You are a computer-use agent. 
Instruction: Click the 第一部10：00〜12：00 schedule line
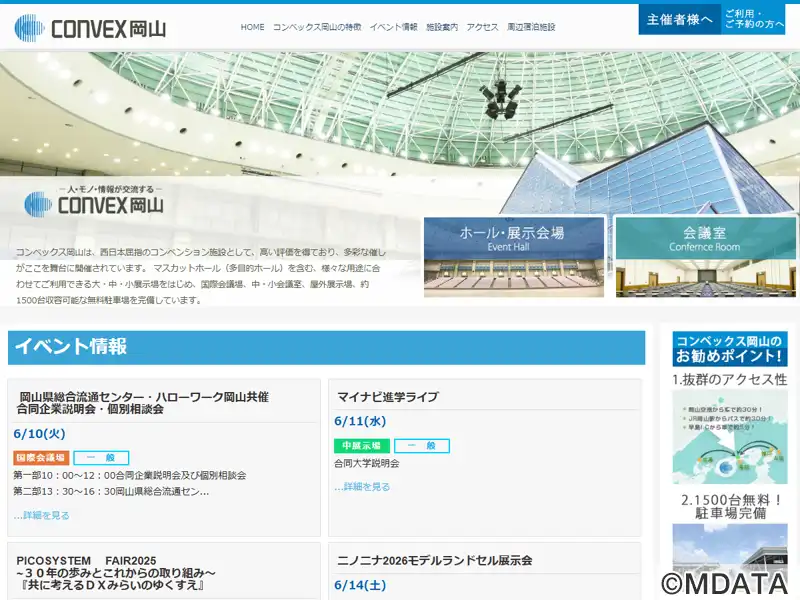130,476
